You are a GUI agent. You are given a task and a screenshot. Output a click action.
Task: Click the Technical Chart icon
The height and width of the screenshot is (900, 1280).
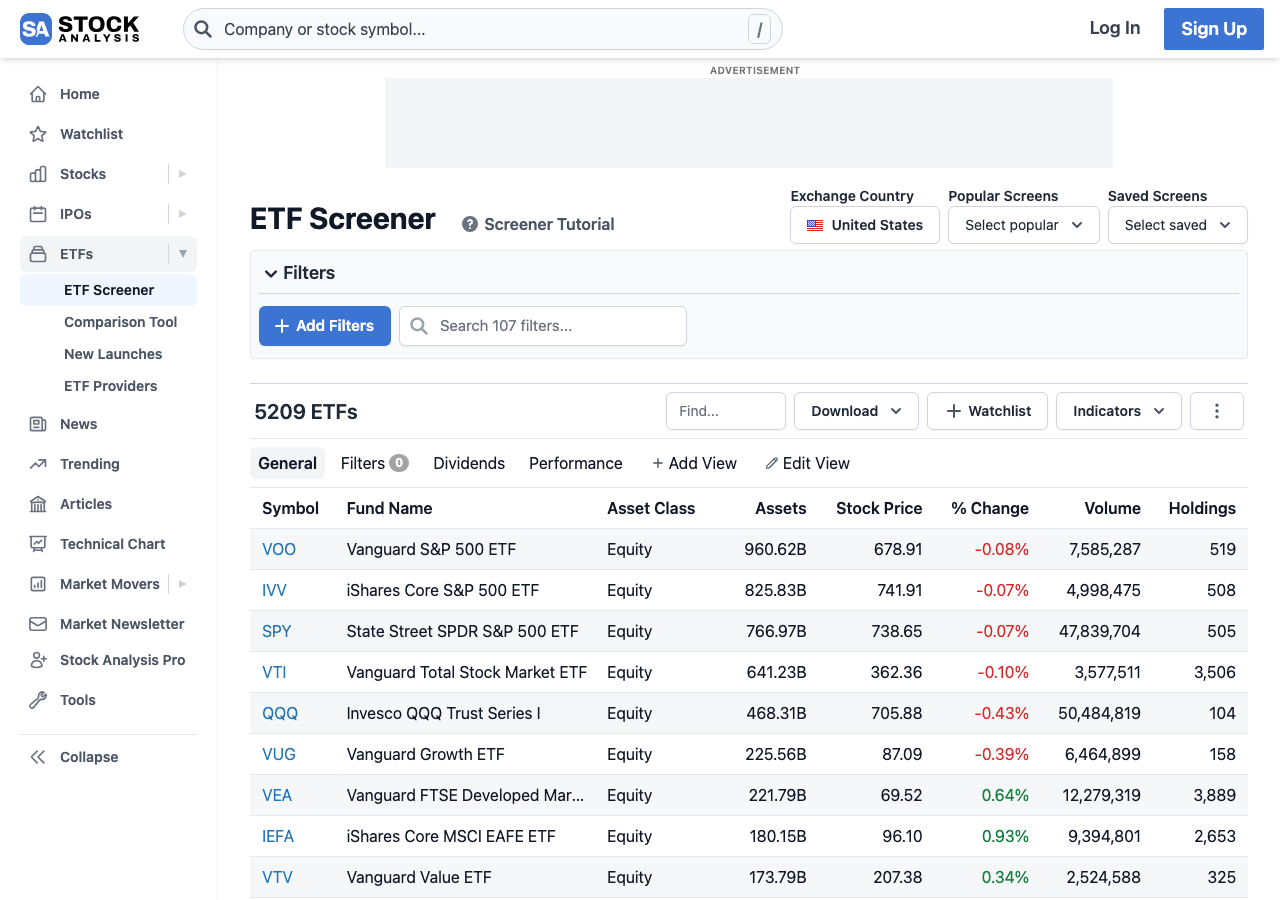38,544
